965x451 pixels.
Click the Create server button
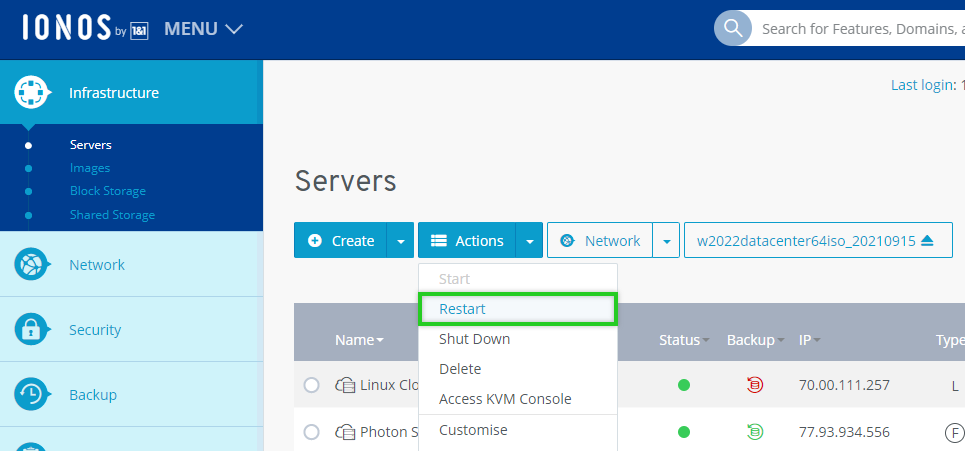click(x=341, y=241)
